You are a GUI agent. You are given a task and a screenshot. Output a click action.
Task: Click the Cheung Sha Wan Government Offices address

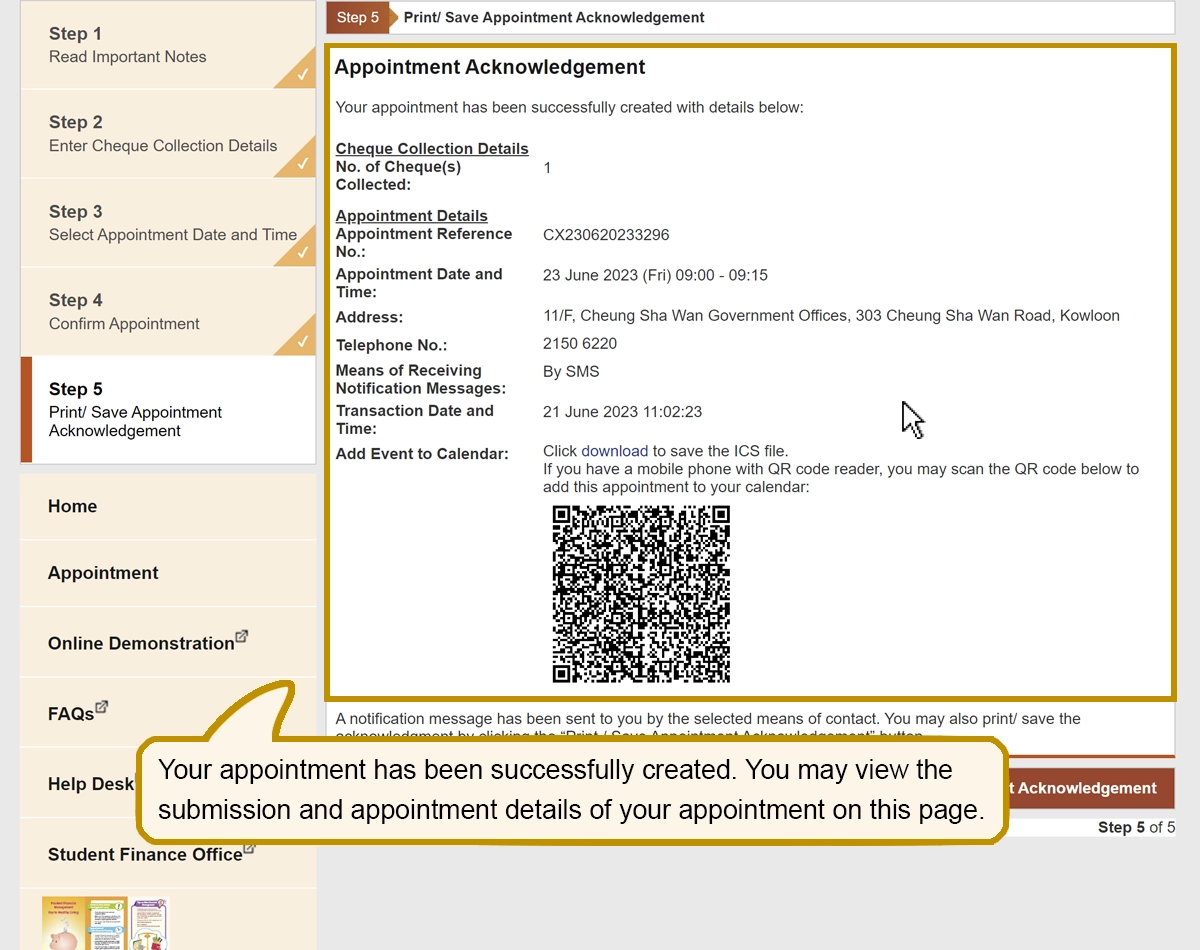[831, 315]
